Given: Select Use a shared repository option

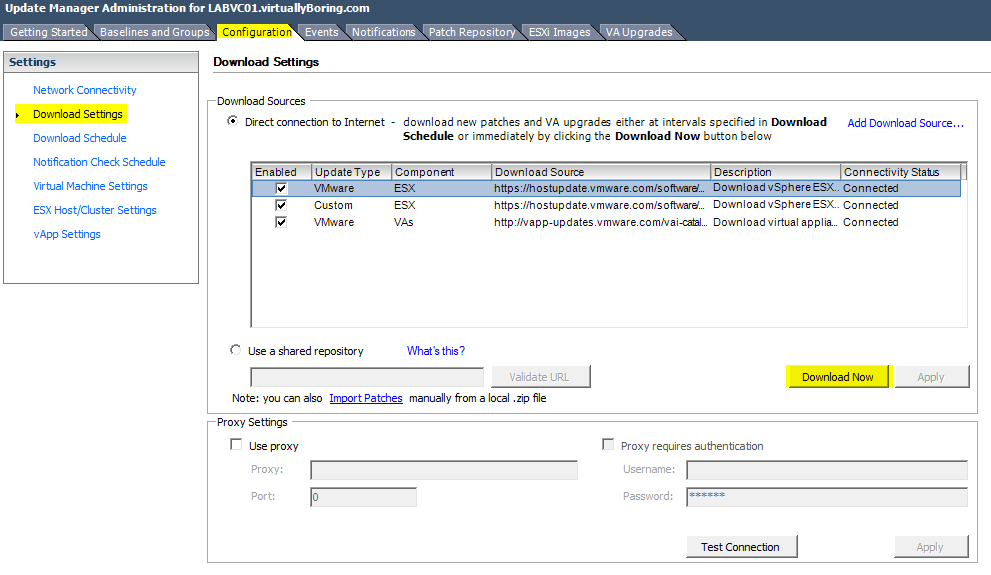Looking at the screenshot, I should (x=236, y=350).
